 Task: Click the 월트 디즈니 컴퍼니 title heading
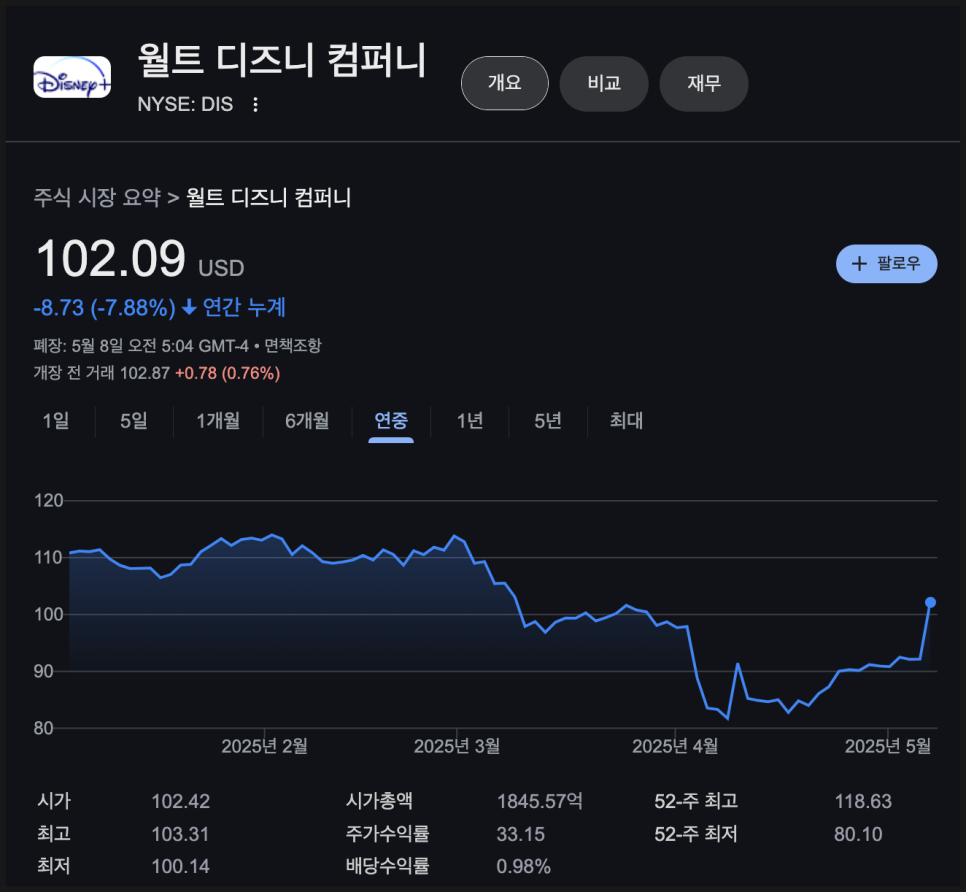pos(282,61)
